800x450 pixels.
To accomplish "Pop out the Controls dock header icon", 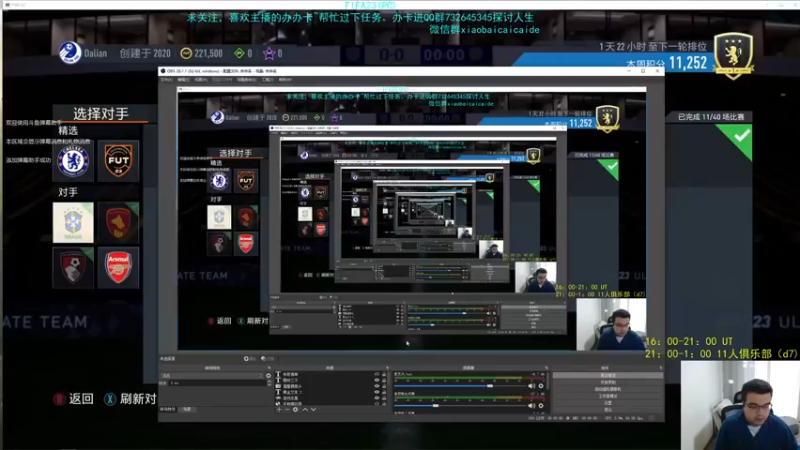I will [x=661, y=368].
